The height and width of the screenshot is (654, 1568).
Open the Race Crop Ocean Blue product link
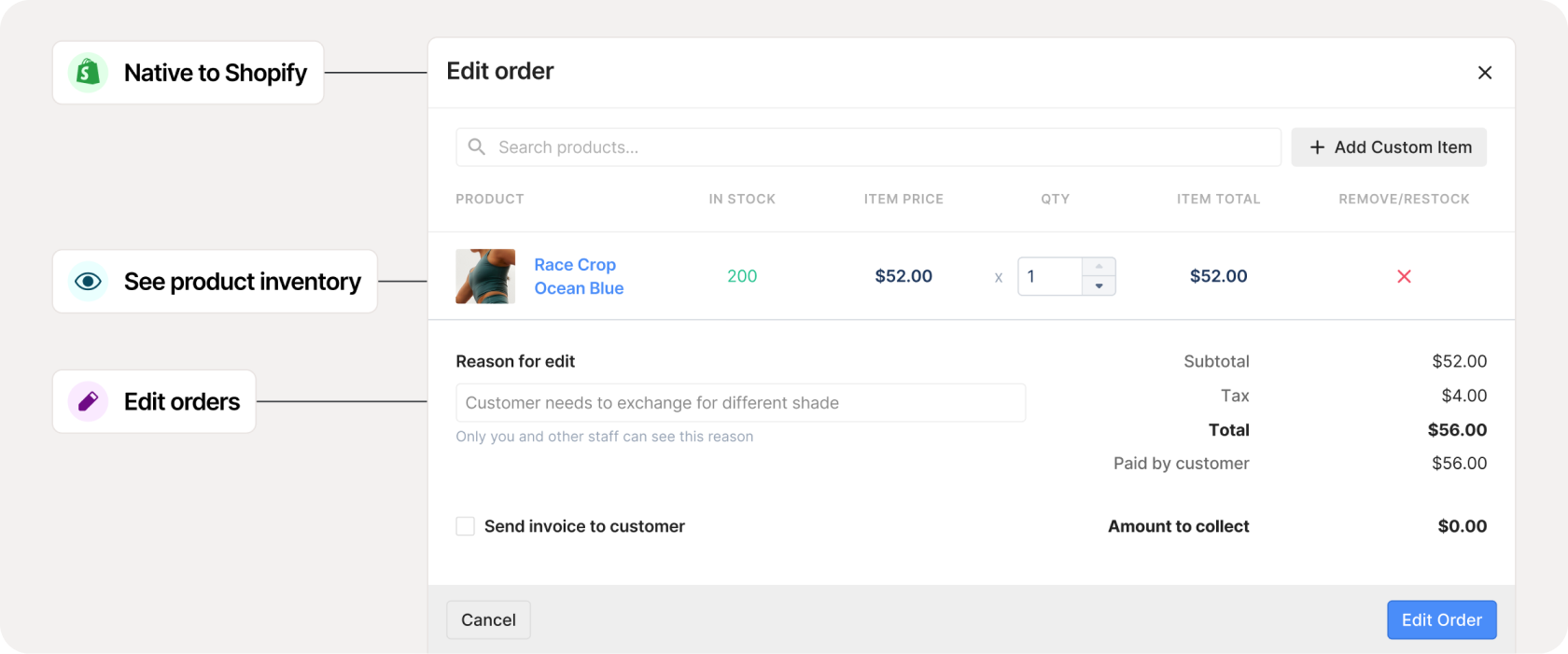579,276
